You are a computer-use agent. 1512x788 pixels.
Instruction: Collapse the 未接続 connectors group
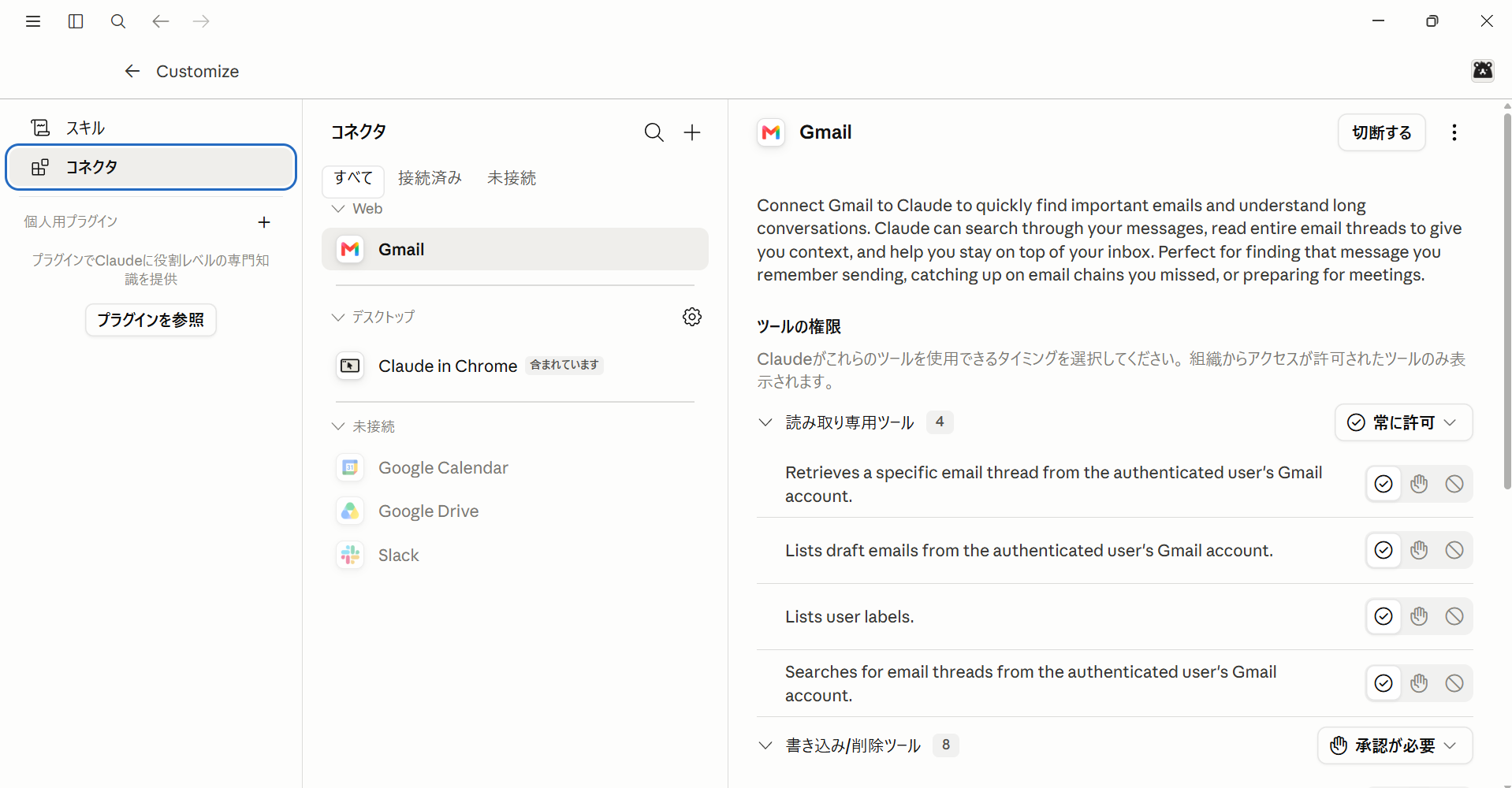pos(338,426)
